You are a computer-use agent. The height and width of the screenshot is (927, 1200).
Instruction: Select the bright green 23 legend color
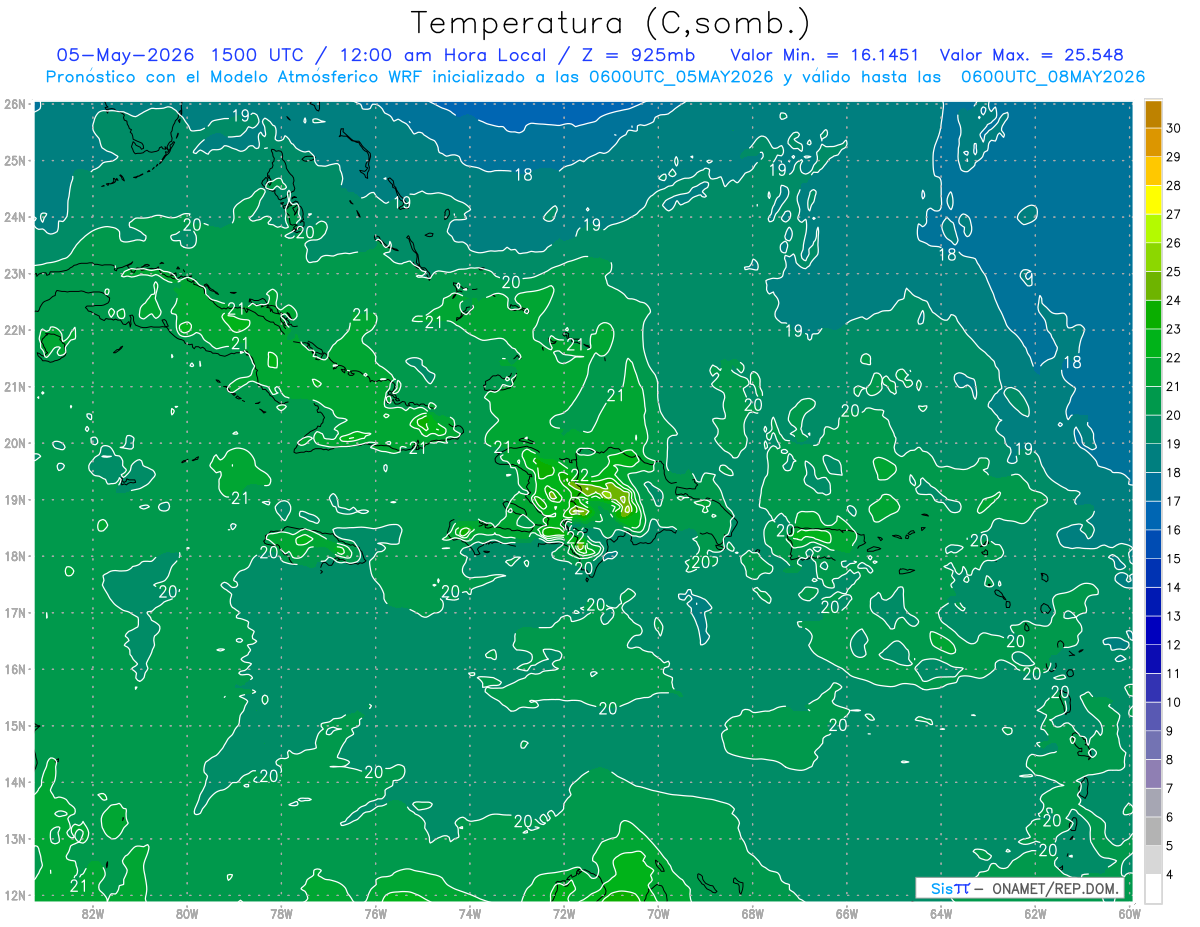pyautogui.click(x=1153, y=316)
